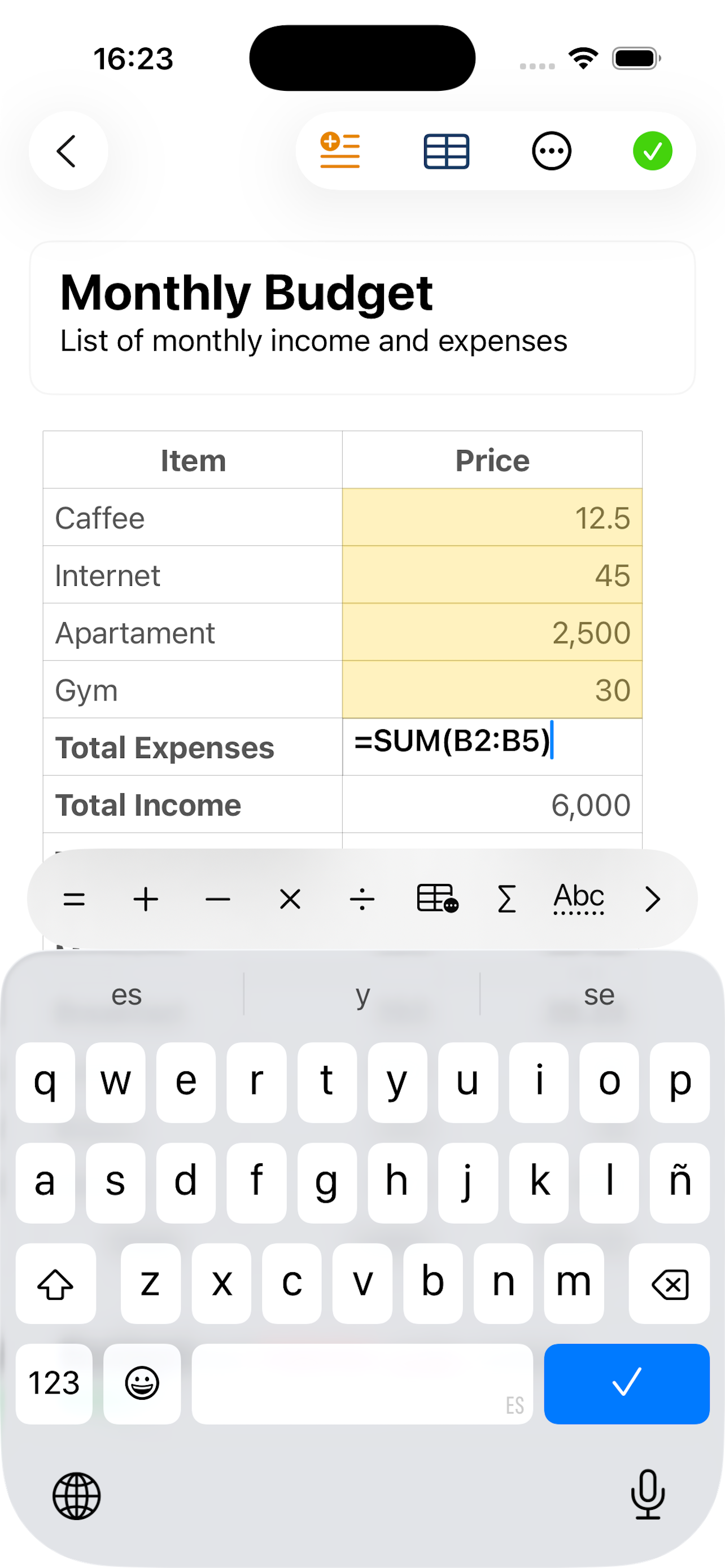Viewport: 725px width, 1568px height.
Task: Open the add list item icon
Action: tap(340, 151)
